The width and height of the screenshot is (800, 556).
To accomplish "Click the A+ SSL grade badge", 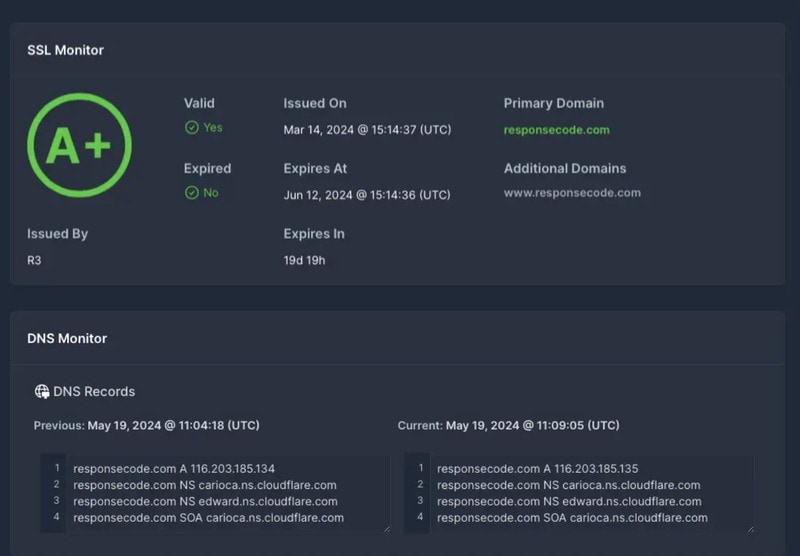I will click(x=79, y=146).
